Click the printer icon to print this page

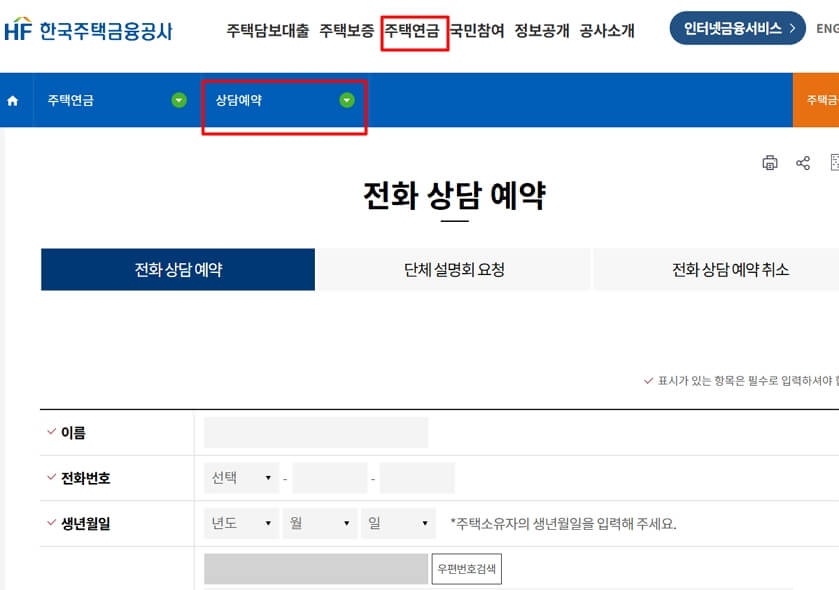pyautogui.click(x=769, y=162)
